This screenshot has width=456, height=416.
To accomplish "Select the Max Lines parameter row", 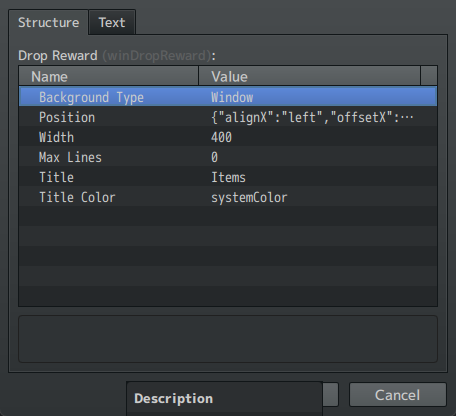I will [228, 157].
